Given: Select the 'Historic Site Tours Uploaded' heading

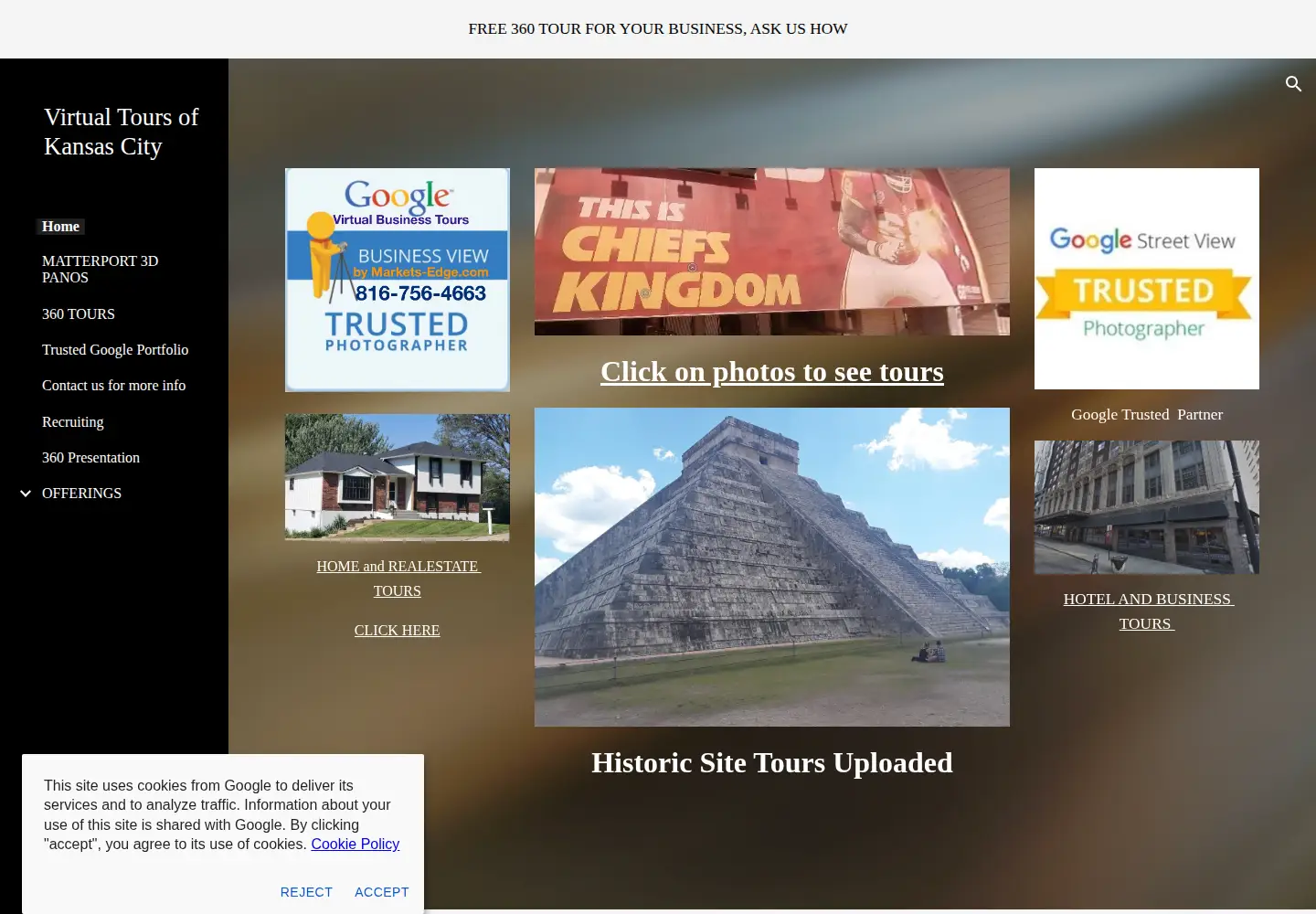Looking at the screenshot, I should [x=772, y=763].
